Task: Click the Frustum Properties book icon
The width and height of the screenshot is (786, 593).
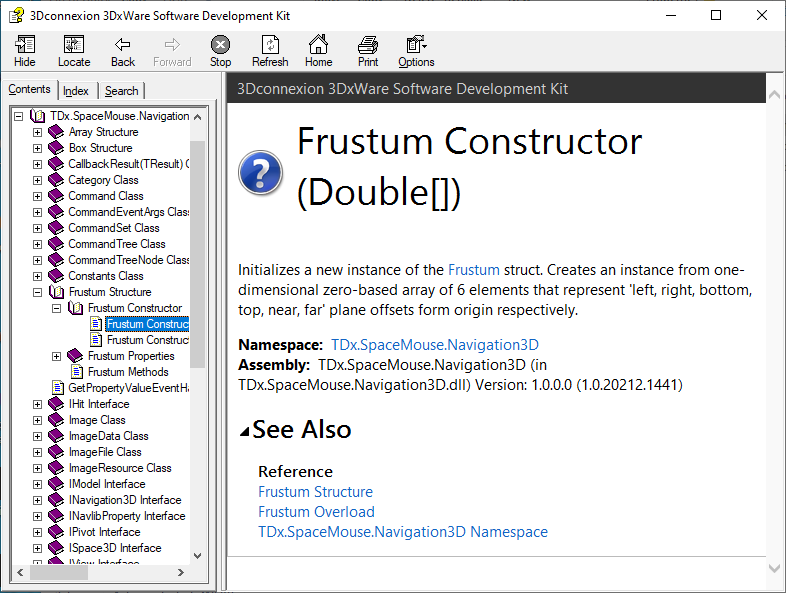Action: point(75,356)
